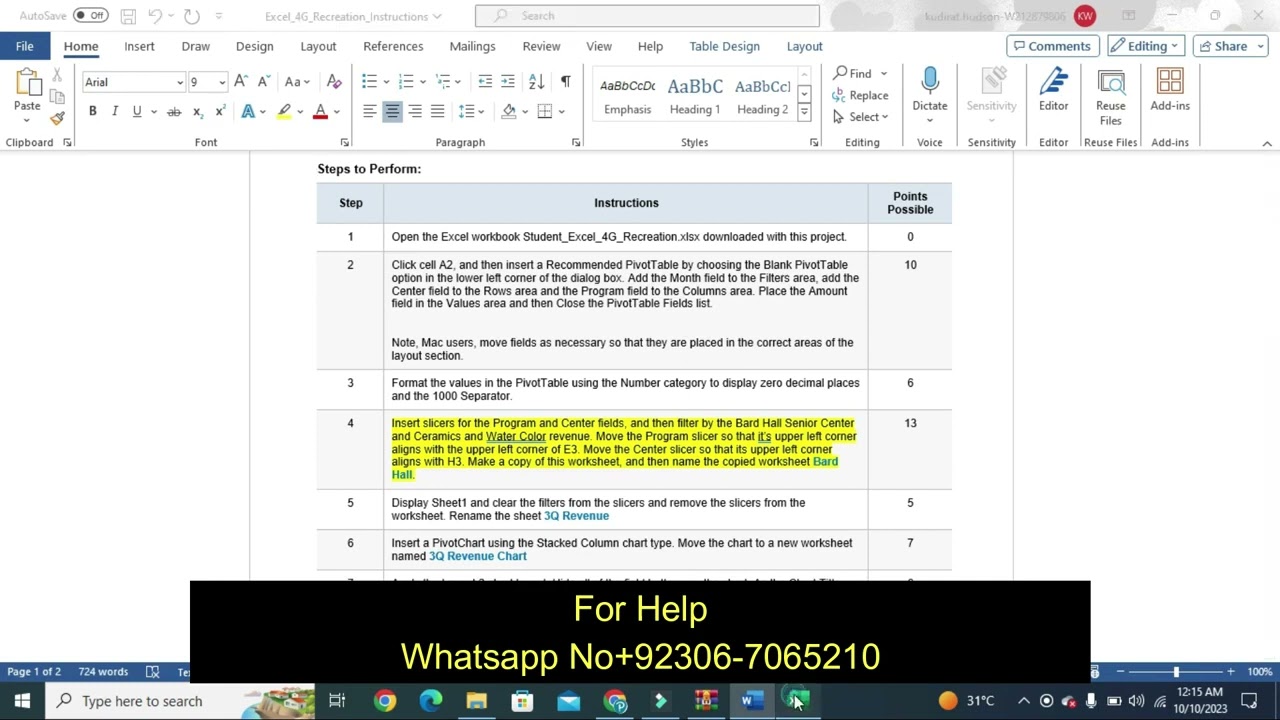Switch to the Insert tab
The height and width of the screenshot is (720, 1280).
pyautogui.click(x=139, y=46)
